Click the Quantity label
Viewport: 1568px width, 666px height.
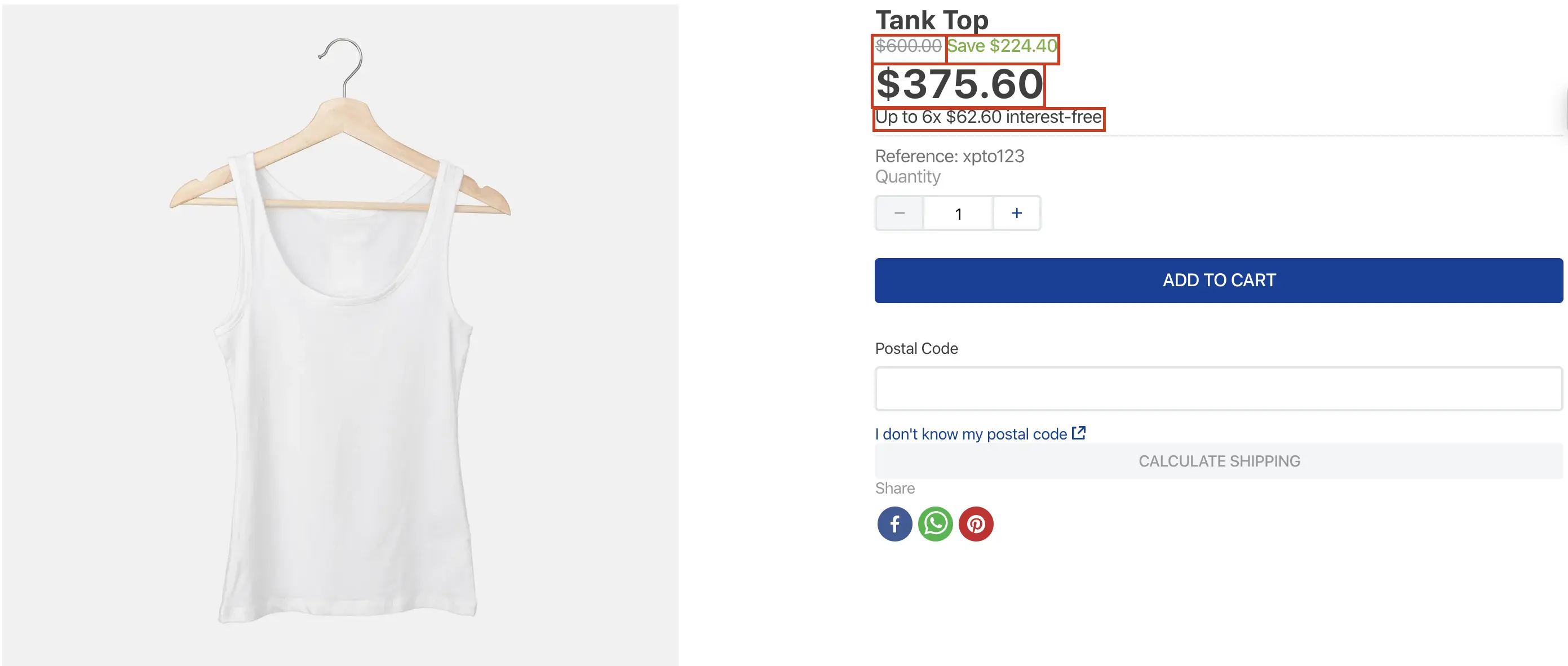[x=907, y=176]
